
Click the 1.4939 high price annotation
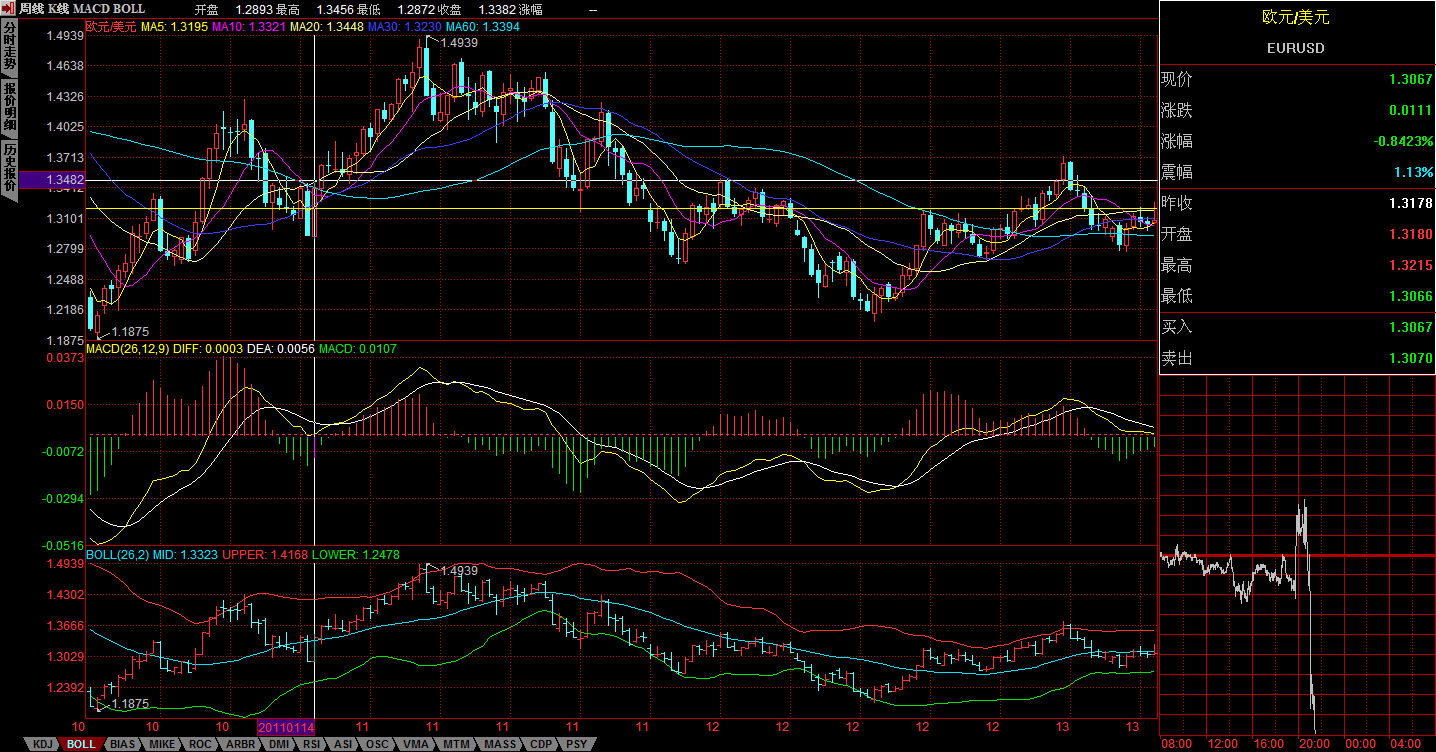click(x=458, y=43)
